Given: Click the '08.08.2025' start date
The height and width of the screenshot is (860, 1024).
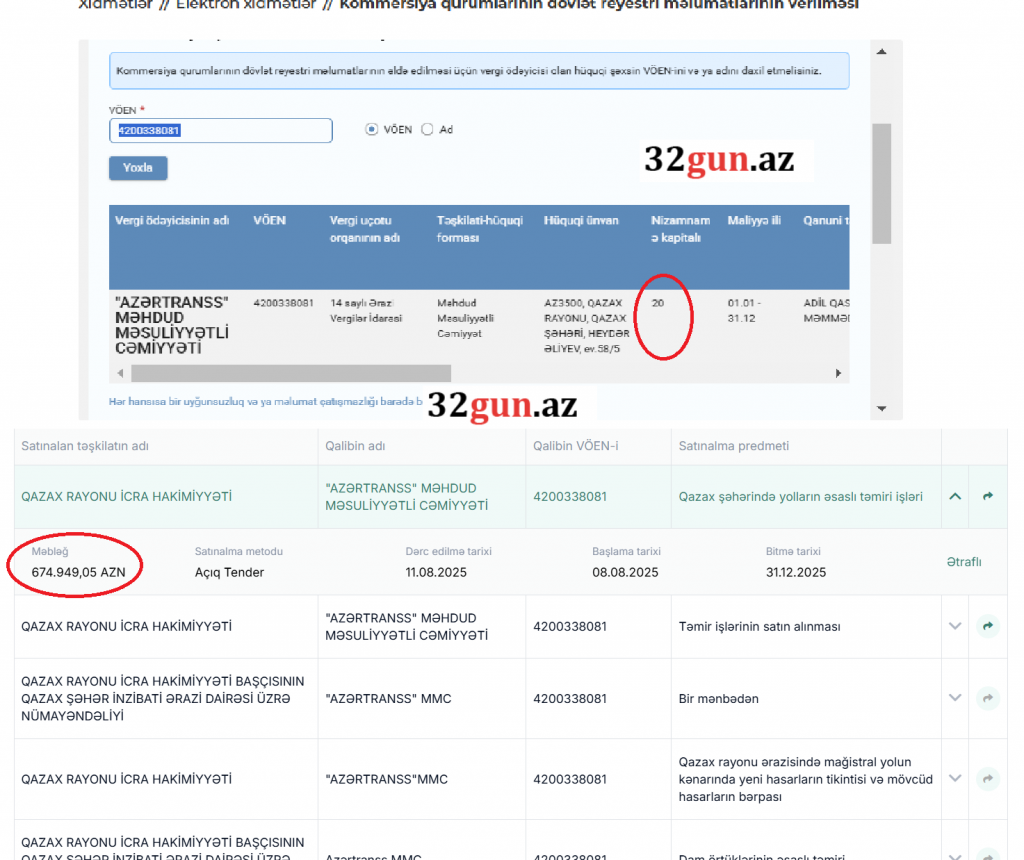Looking at the screenshot, I should 625,573.
